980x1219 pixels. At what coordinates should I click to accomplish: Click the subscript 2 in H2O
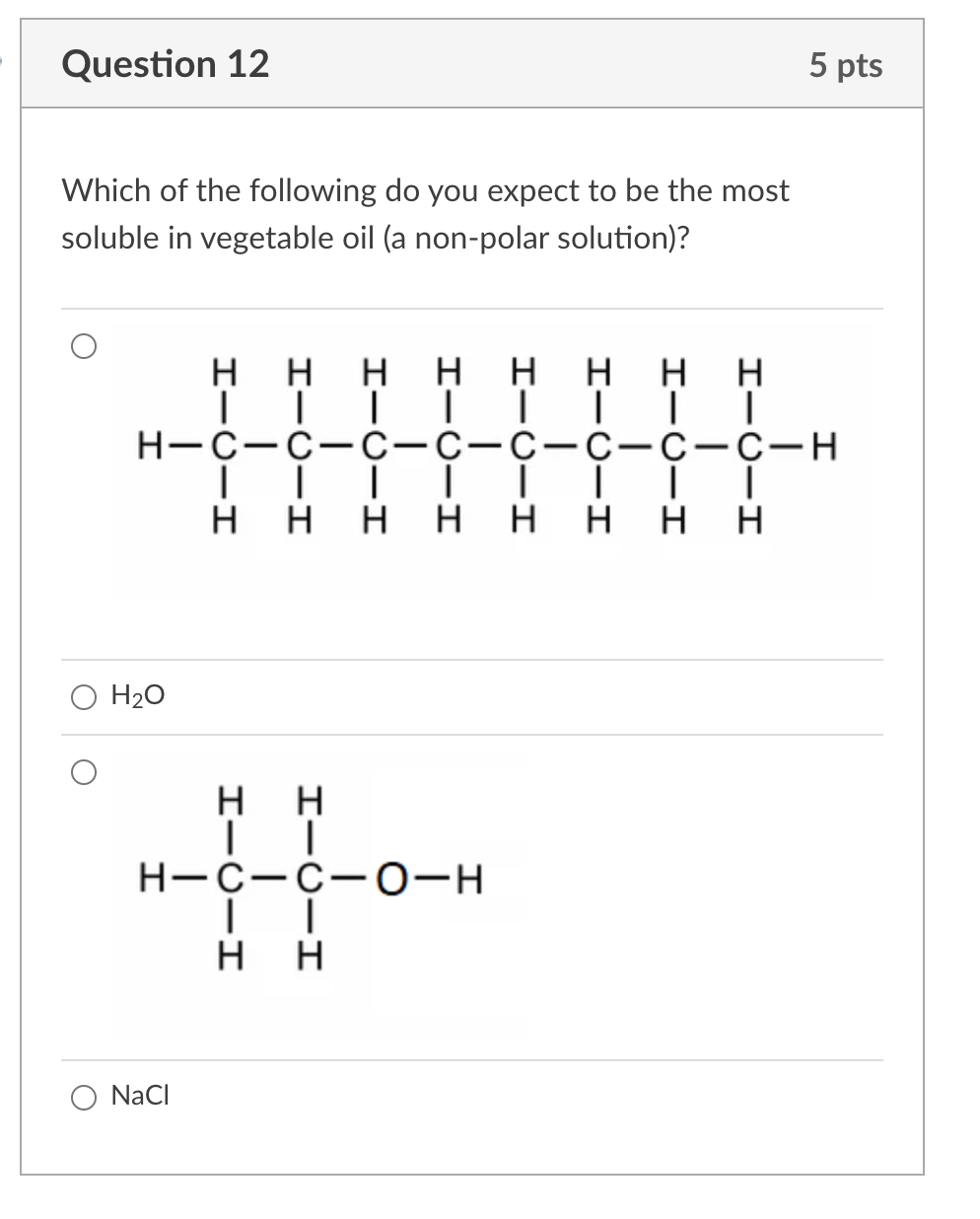pos(135,702)
